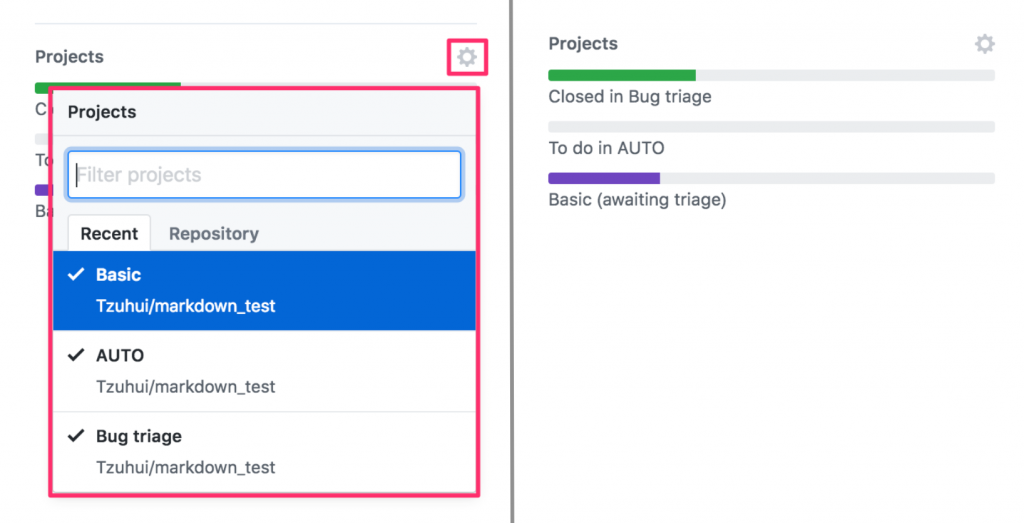Click the Projects title of the dropdown popup
The width and height of the screenshot is (1024, 523).
coord(102,112)
